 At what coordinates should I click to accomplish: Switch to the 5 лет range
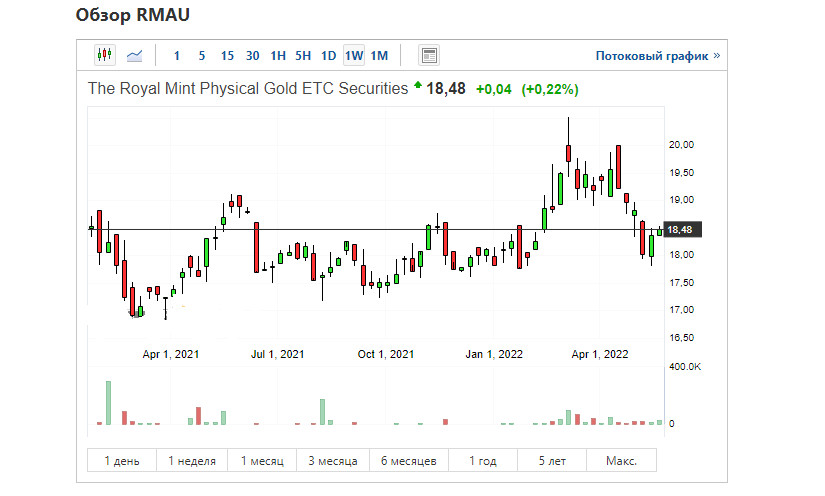552,460
